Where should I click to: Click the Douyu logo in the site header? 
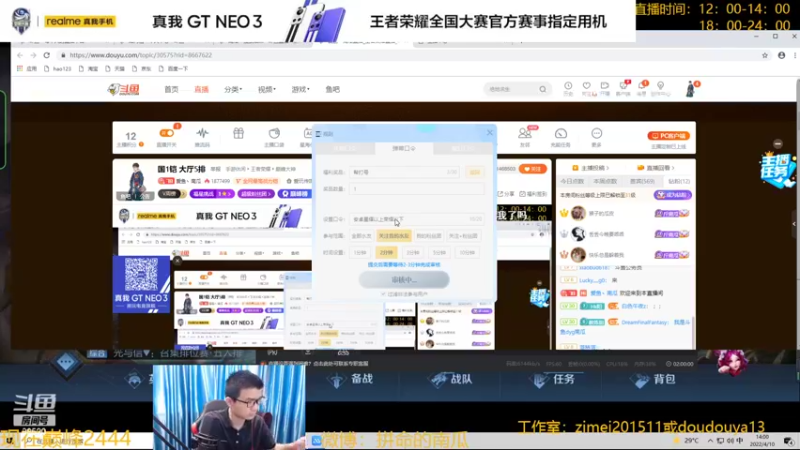click(123, 89)
